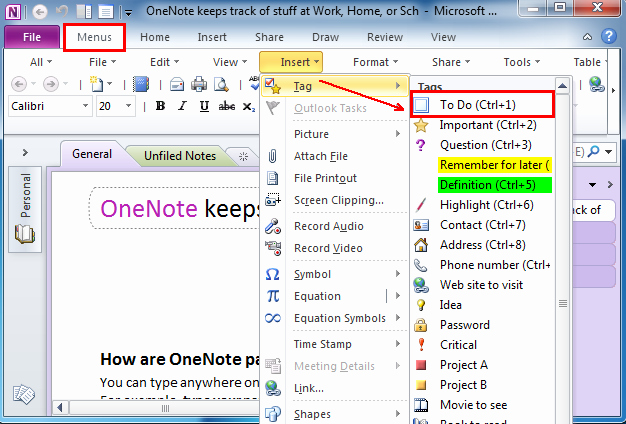Image resolution: width=626 pixels, height=424 pixels.
Task: Click the Navigate Back round arrow button
Action: tap(18, 84)
